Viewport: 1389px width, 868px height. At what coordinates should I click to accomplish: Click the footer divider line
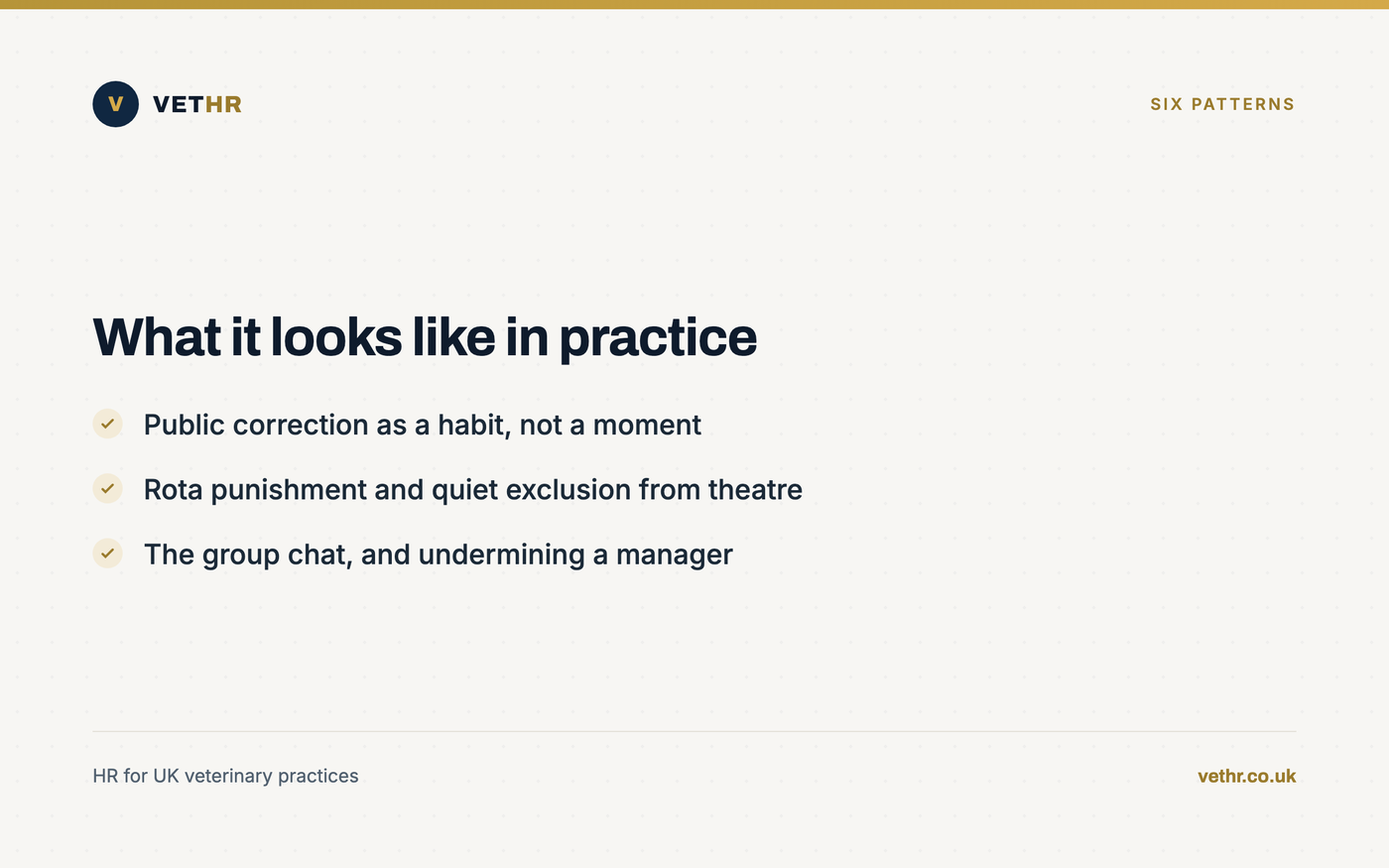coord(694,731)
